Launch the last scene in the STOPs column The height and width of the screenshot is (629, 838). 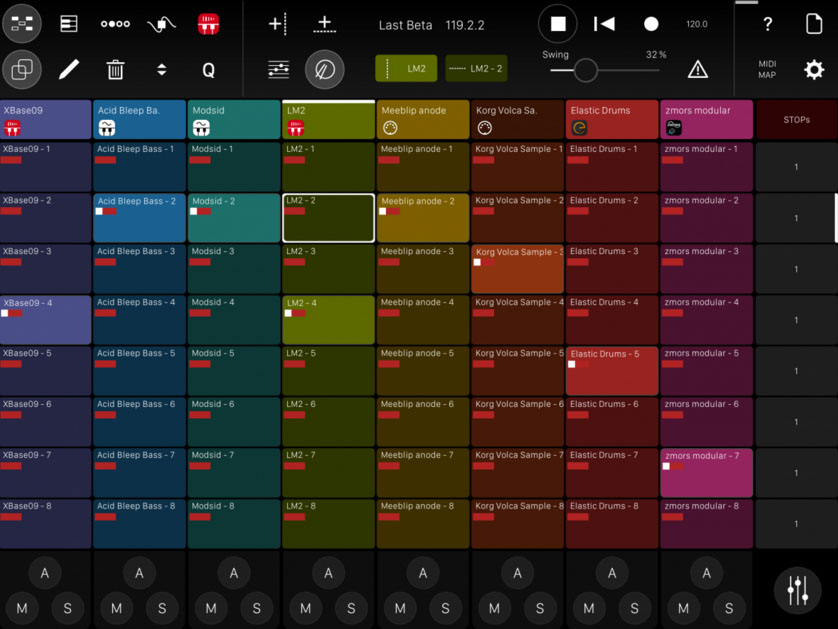tap(796, 524)
